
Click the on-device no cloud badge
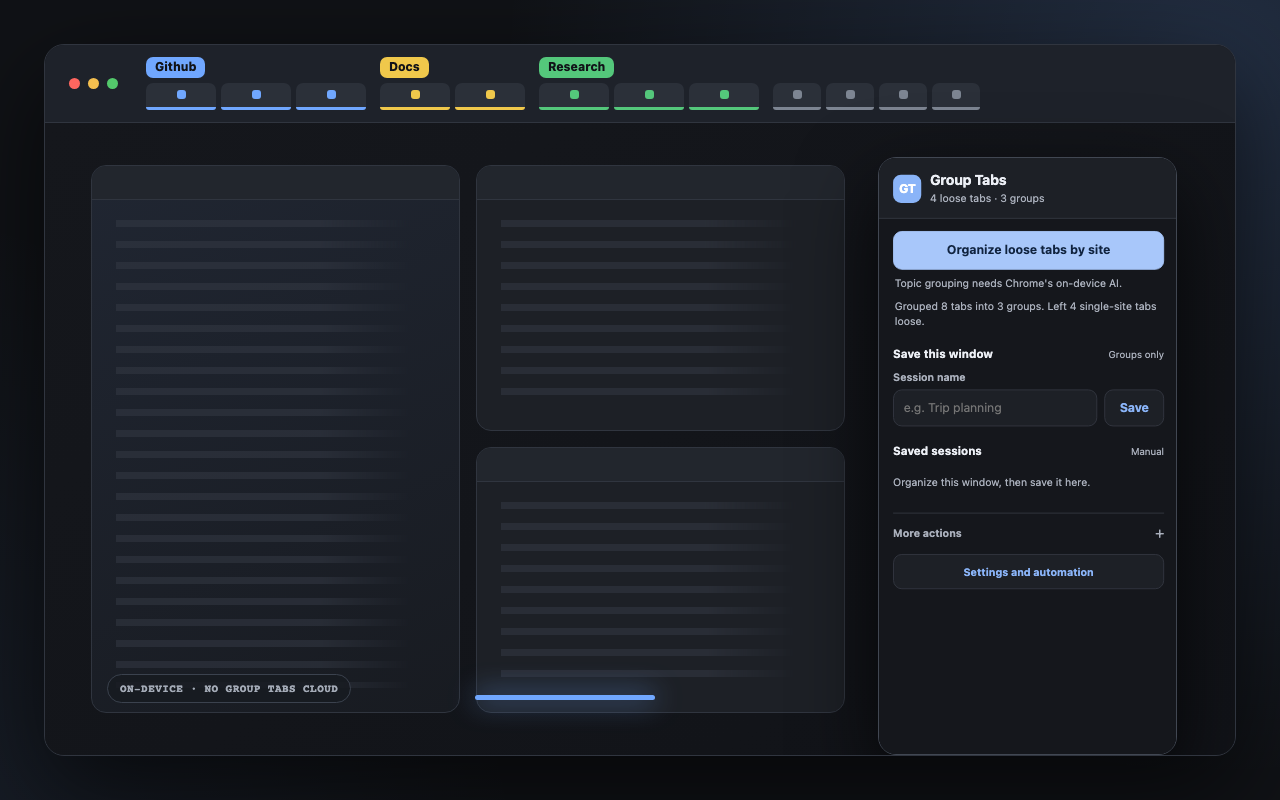229,688
